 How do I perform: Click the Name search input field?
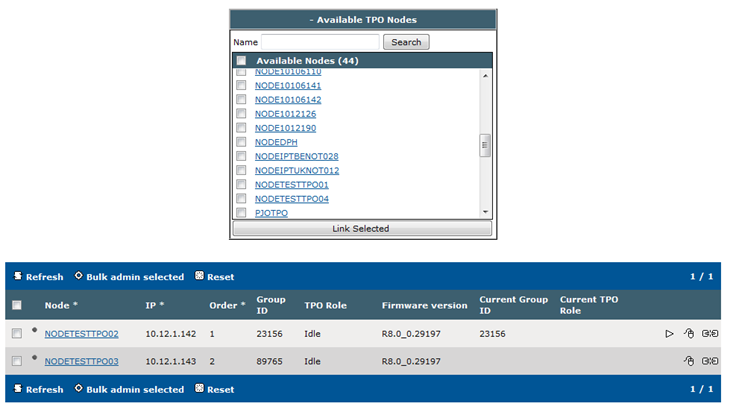pos(320,42)
